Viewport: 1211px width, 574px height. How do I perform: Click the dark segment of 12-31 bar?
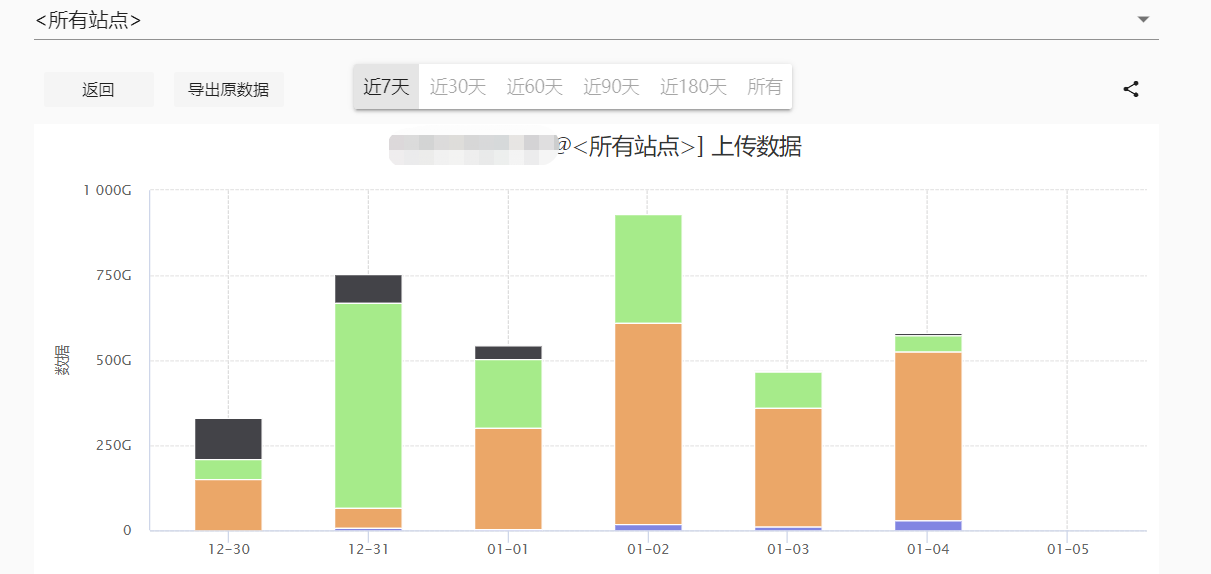point(368,289)
